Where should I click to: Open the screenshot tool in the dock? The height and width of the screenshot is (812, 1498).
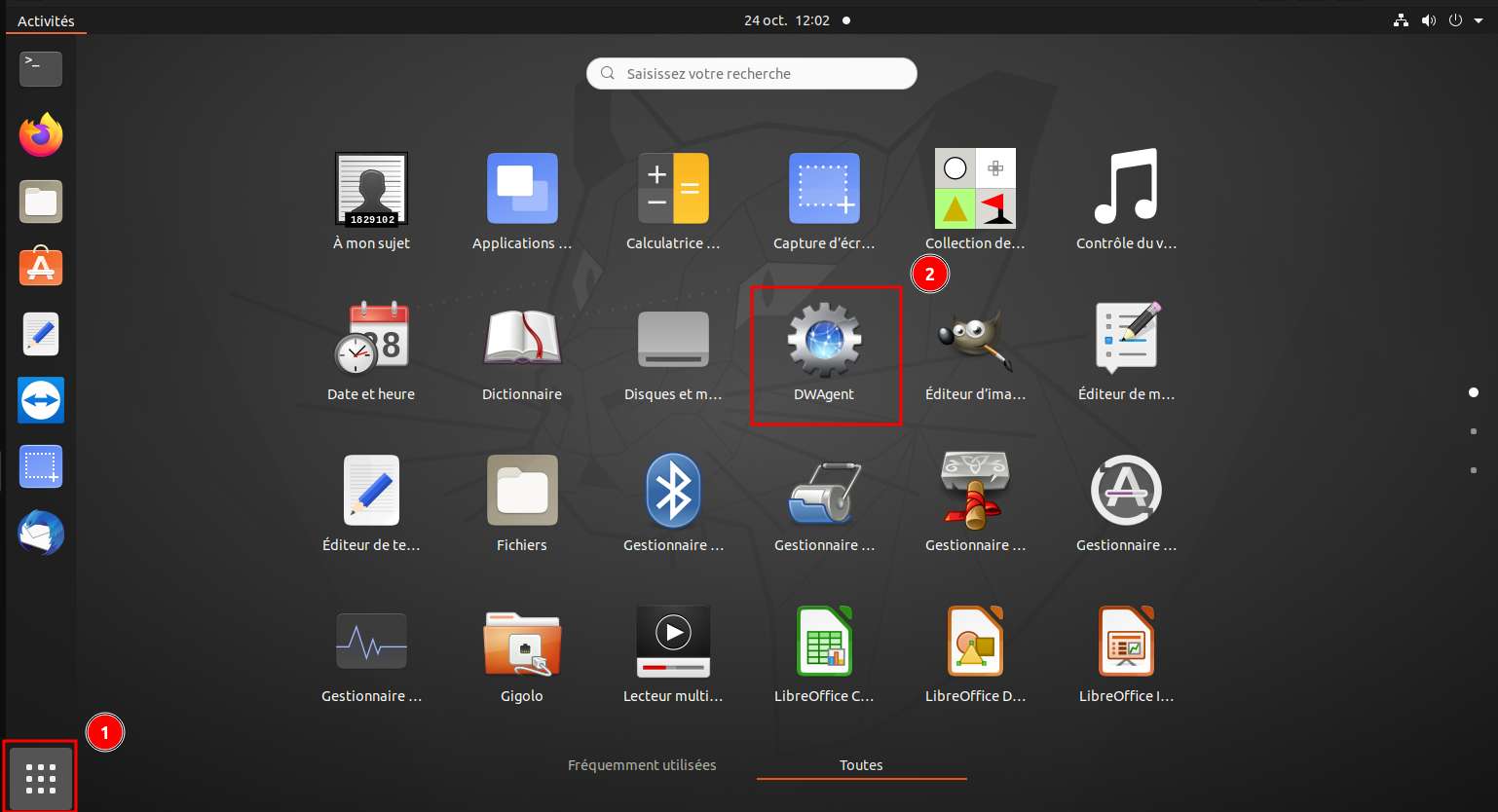pyautogui.click(x=41, y=466)
